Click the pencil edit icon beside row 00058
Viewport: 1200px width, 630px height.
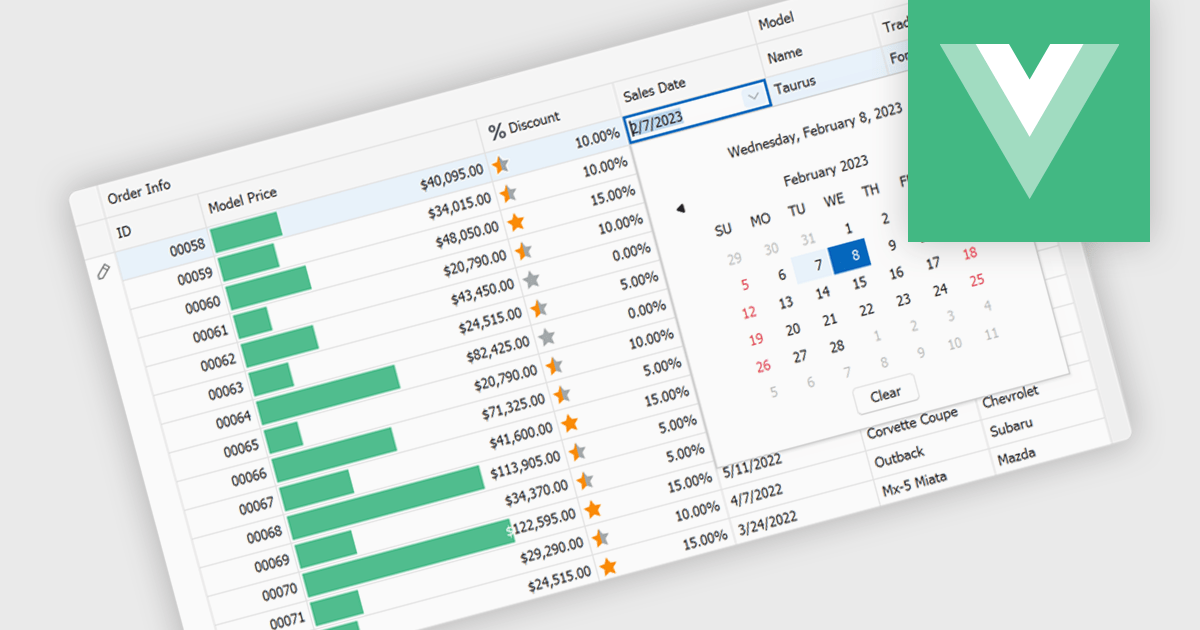[103, 271]
